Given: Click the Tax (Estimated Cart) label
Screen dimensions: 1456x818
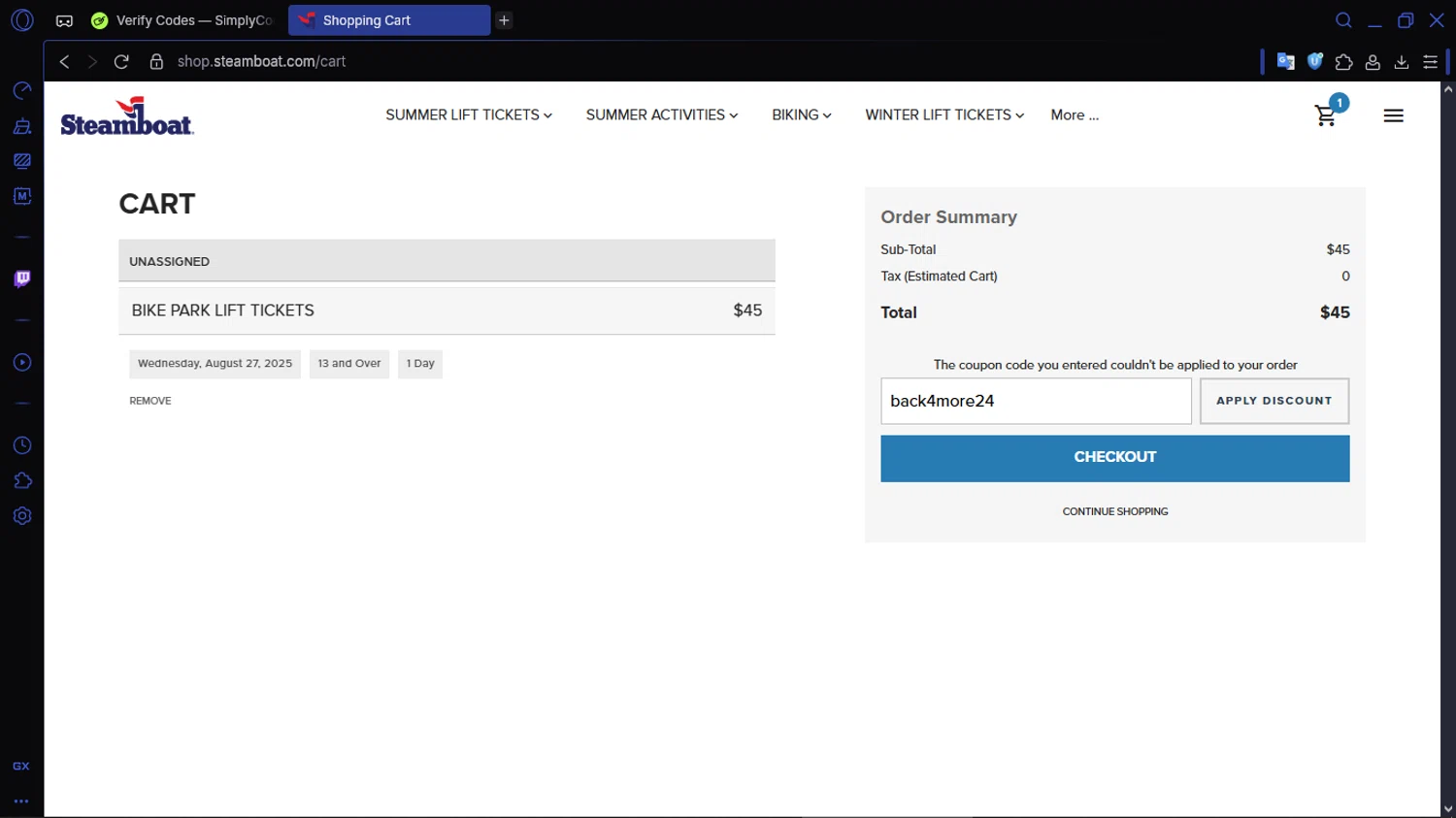Looking at the screenshot, I should click(x=939, y=277).
